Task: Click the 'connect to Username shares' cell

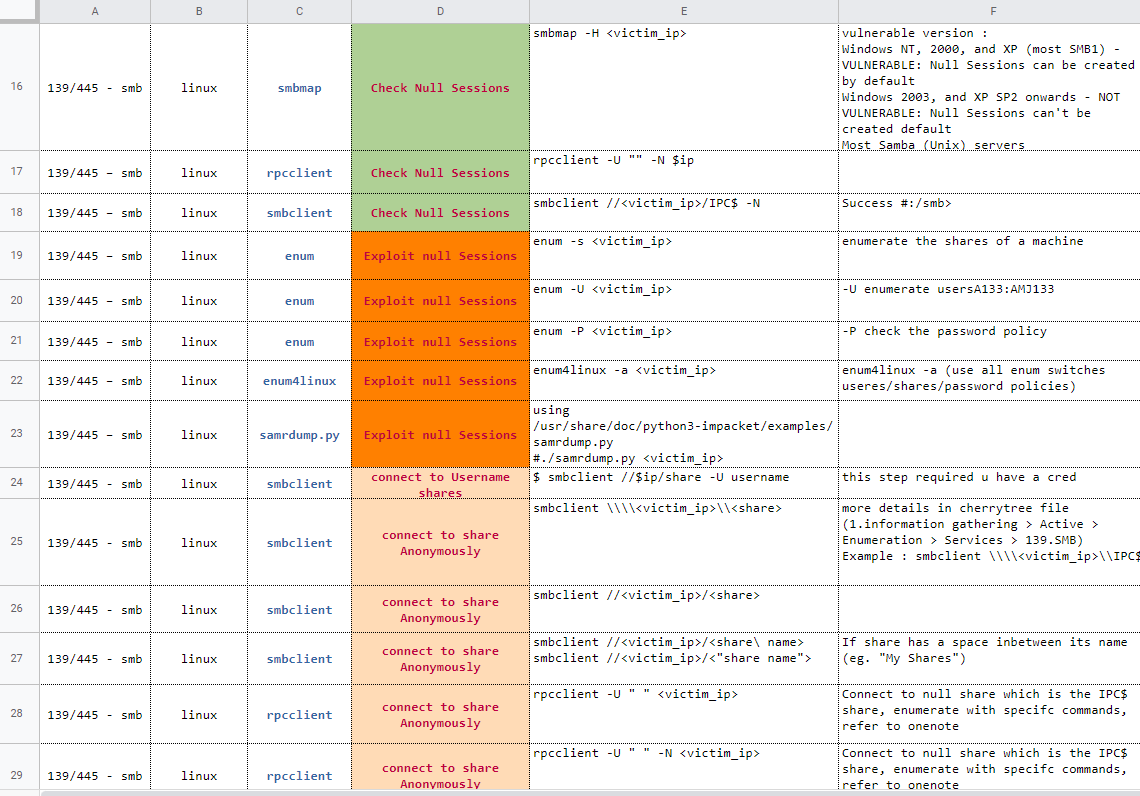Action: (x=440, y=483)
